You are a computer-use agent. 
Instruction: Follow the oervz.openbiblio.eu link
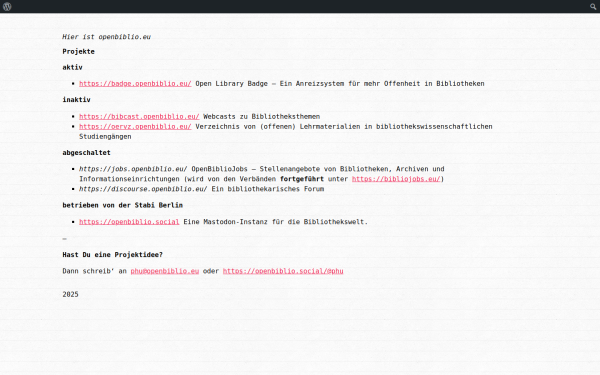135,126
